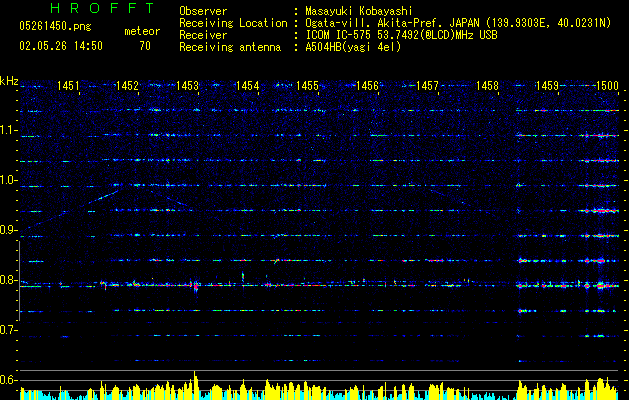Click the 1453 time marker
Image resolution: width=629 pixels, height=400 pixels.
click(x=187, y=85)
